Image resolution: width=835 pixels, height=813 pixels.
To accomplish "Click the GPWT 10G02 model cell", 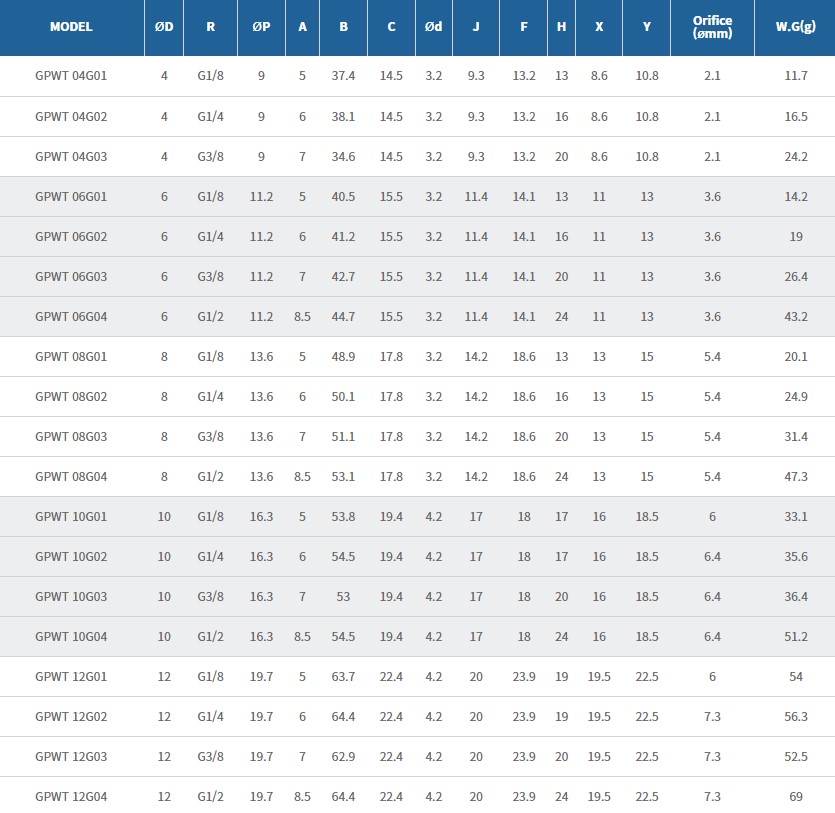I will click(x=71, y=557).
